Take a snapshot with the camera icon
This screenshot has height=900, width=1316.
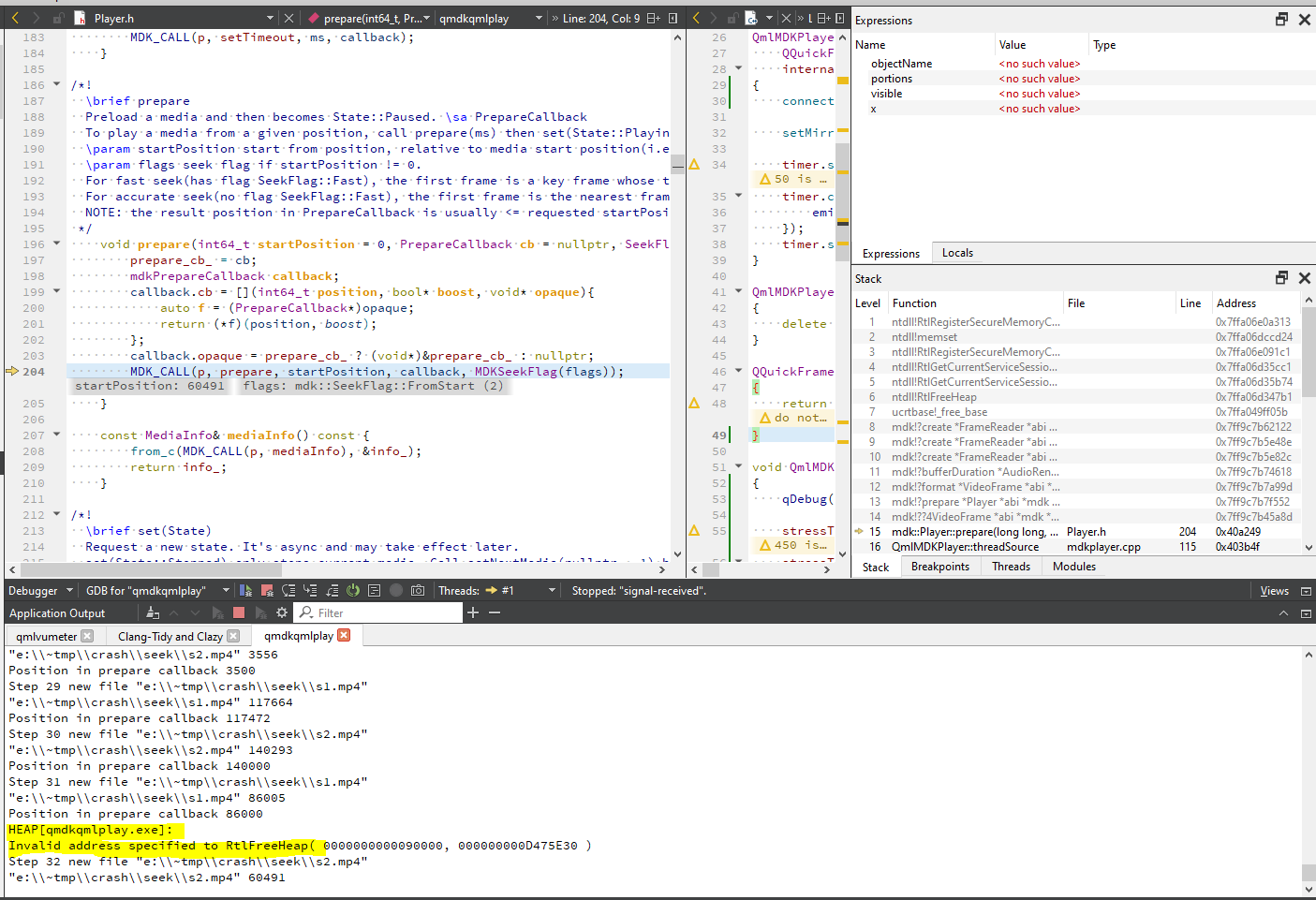[418, 590]
